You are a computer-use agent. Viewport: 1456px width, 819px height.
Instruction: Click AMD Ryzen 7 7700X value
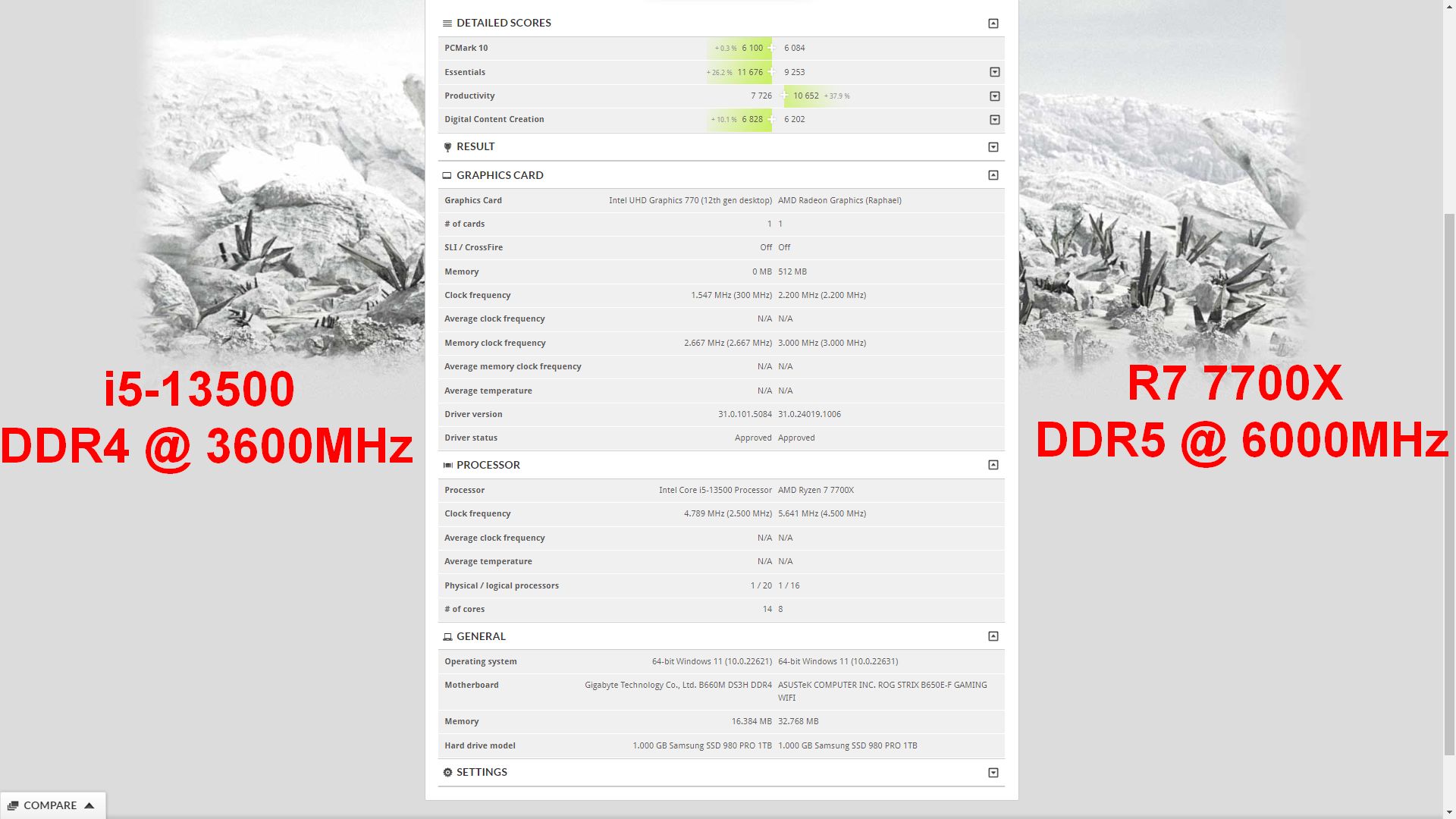816,490
